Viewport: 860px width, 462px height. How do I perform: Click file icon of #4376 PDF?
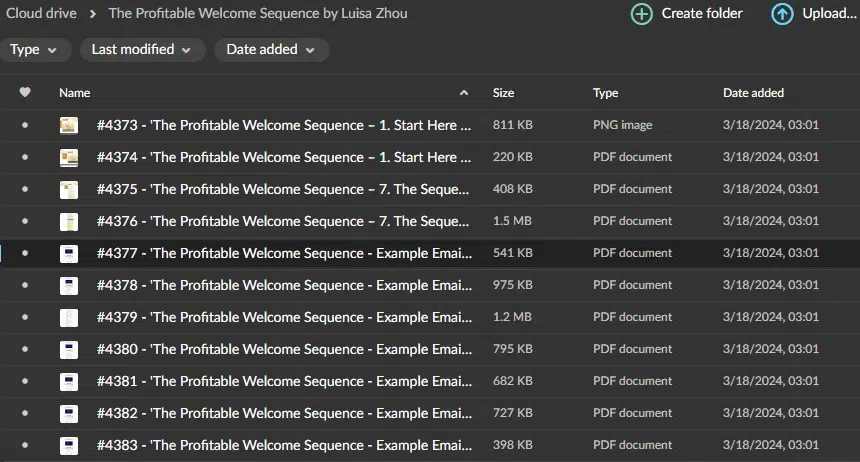click(x=69, y=222)
